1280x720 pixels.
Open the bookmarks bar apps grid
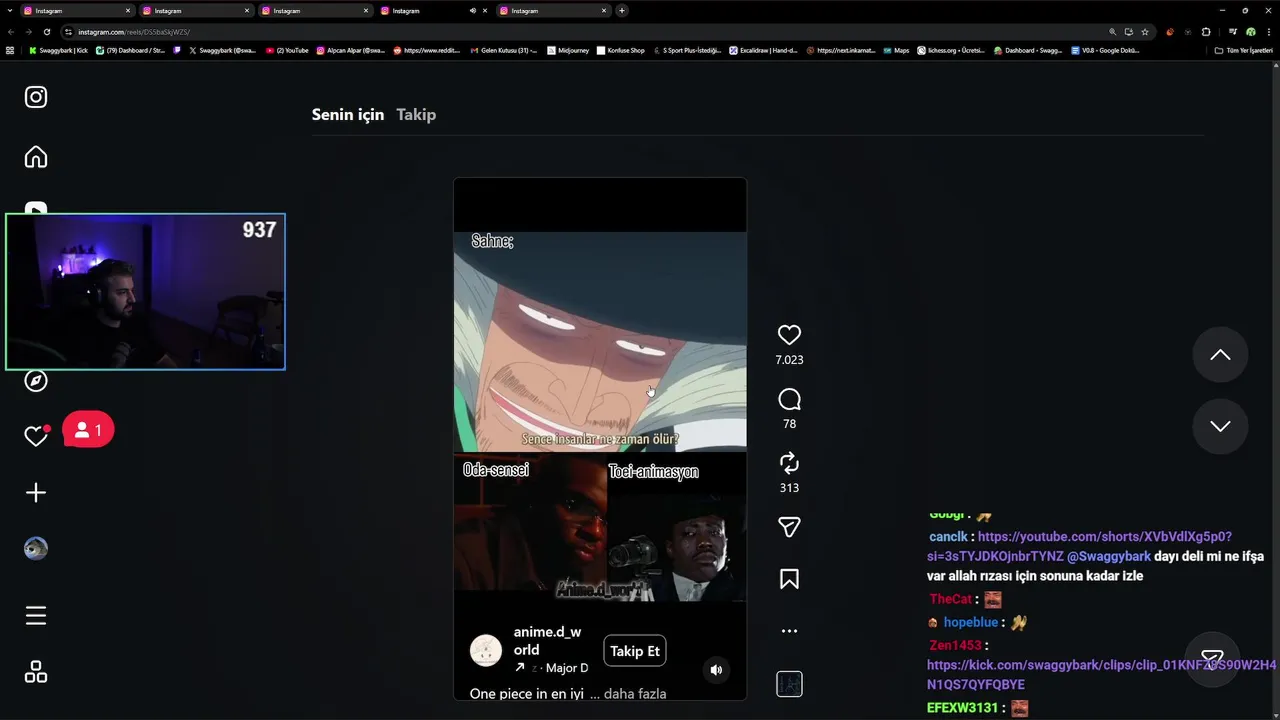(x=10, y=50)
